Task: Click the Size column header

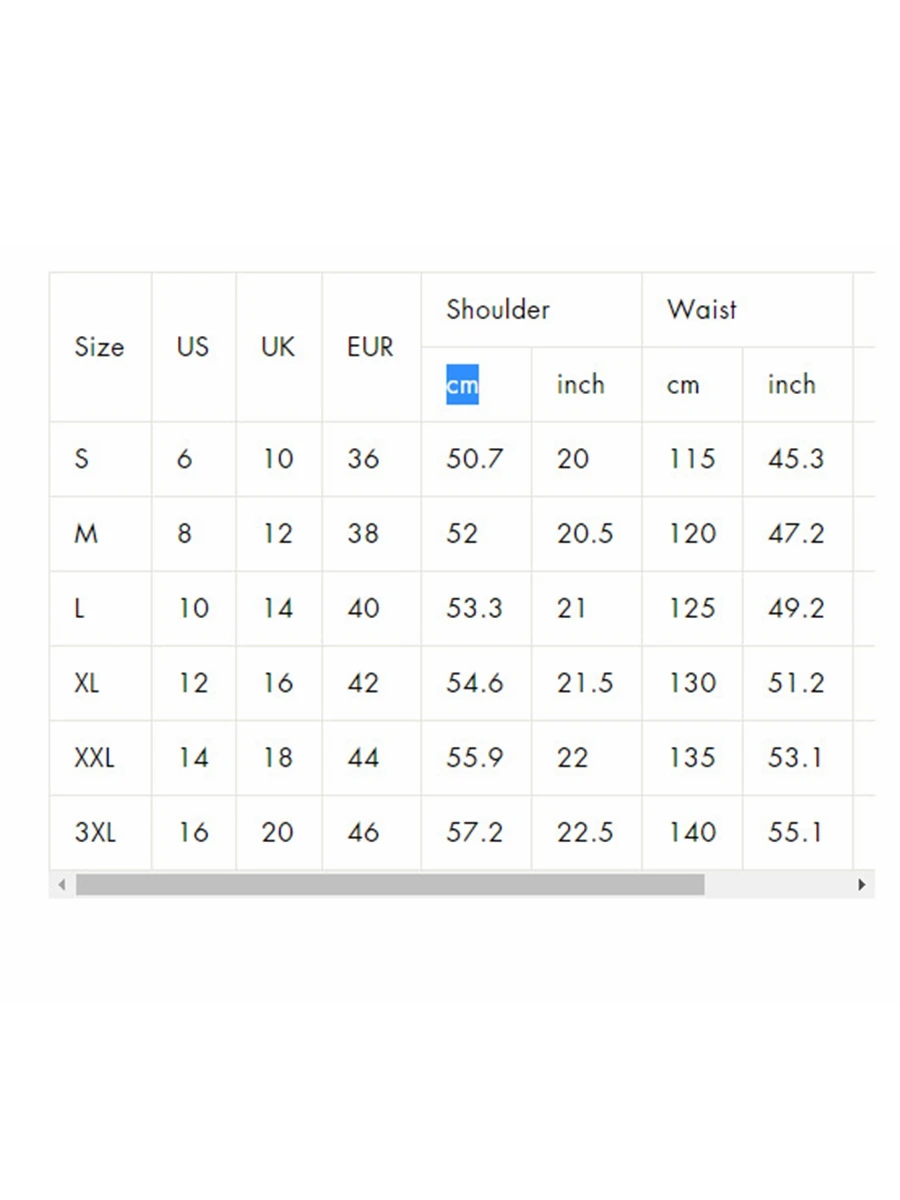Action: 100,347
